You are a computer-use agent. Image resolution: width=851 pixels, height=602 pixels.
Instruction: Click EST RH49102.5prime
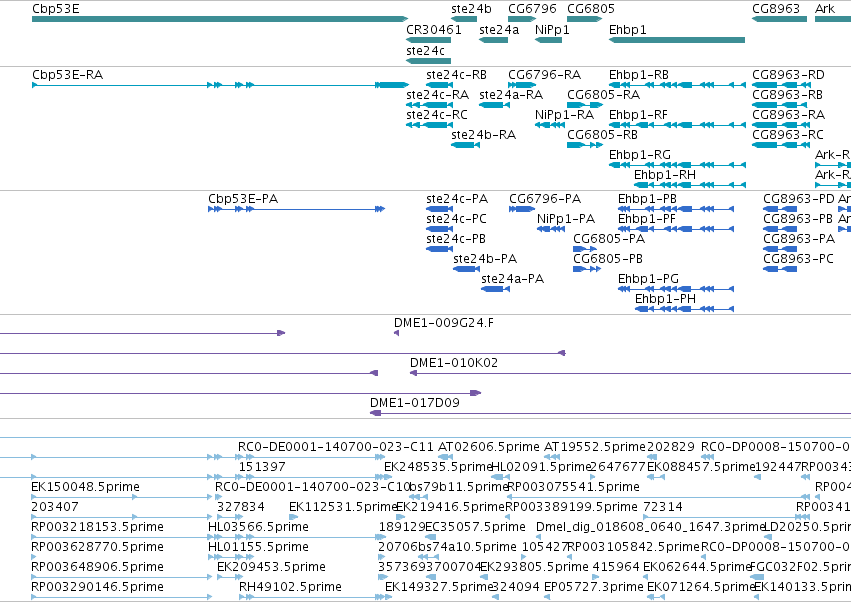click(x=290, y=587)
